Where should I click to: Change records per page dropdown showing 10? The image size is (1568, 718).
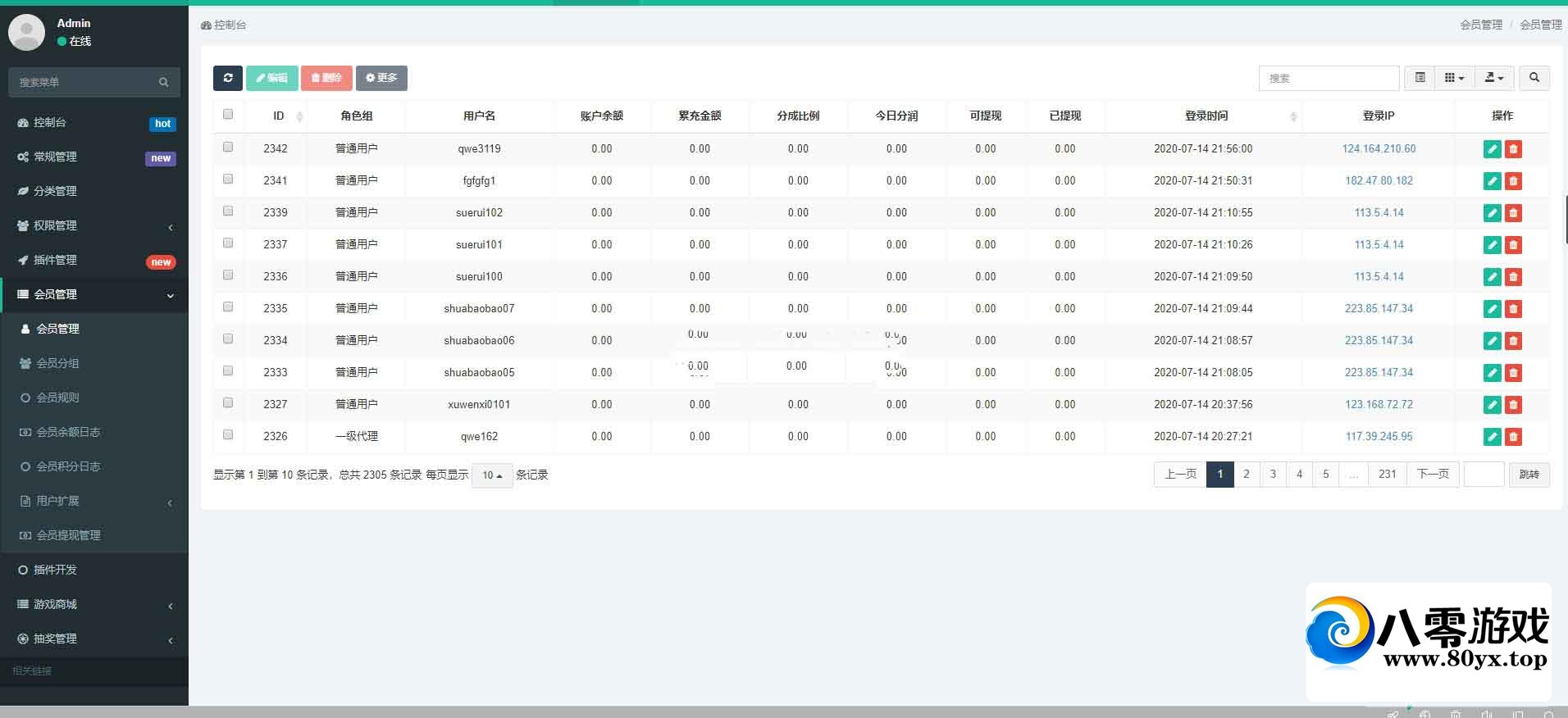click(492, 475)
